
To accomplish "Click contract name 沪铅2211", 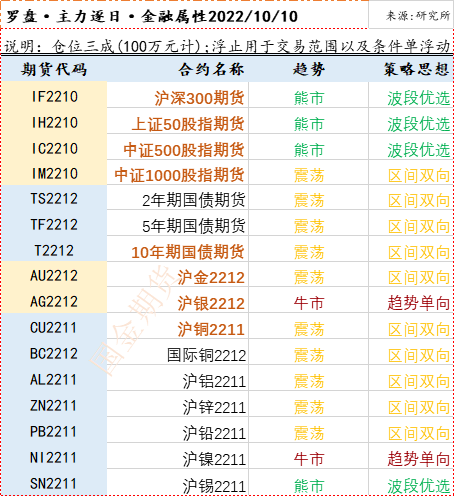I will pyautogui.click(x=214, y=433).
